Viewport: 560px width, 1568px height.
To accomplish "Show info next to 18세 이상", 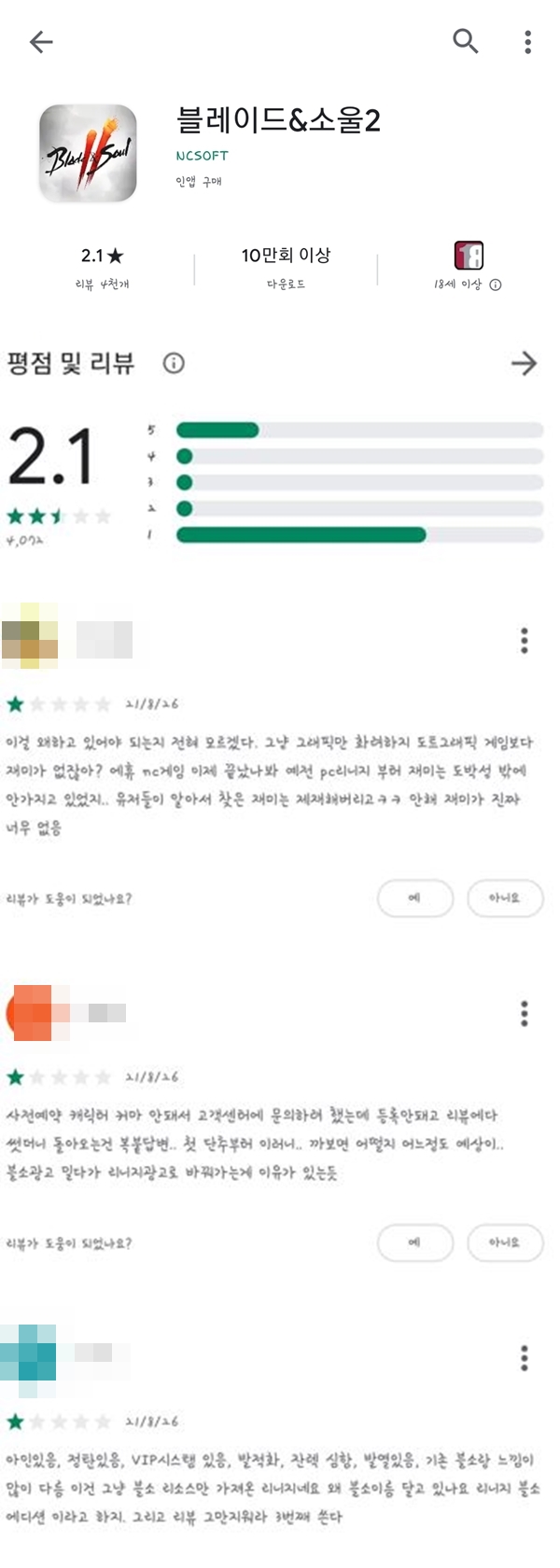I will (x=496, y=284).
